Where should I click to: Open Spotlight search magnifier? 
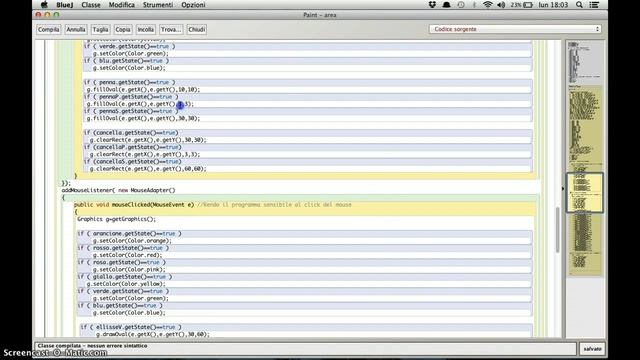(579, 5)
